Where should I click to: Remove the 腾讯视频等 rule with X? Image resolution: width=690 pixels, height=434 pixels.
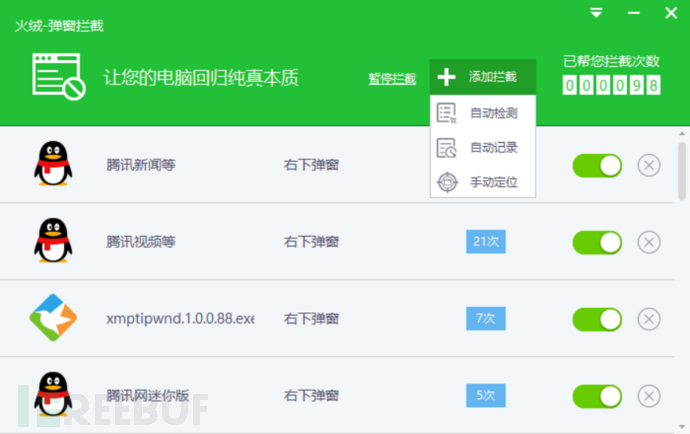click(649, 242)
